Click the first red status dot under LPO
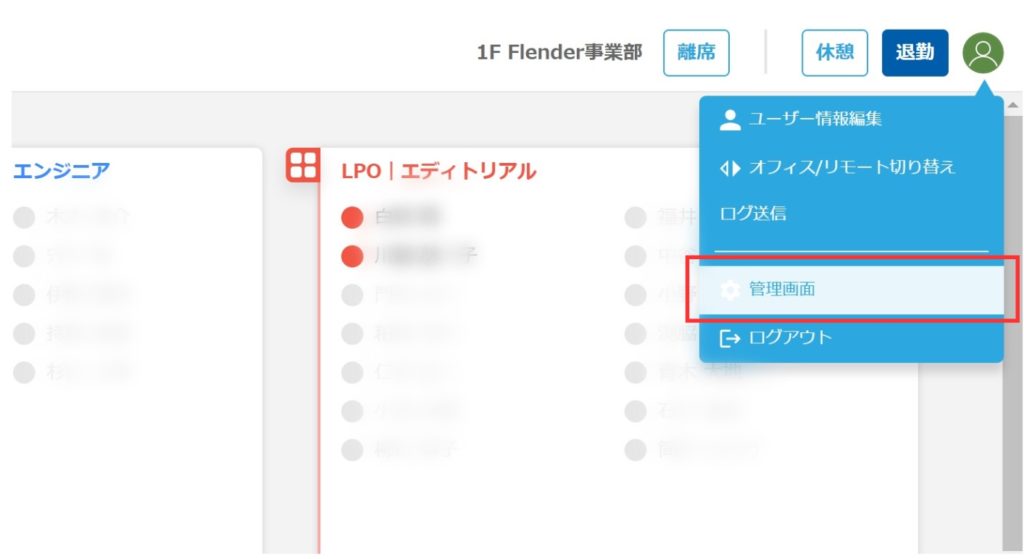This screenshot has width=1024, height=559. tap(352, 218)
